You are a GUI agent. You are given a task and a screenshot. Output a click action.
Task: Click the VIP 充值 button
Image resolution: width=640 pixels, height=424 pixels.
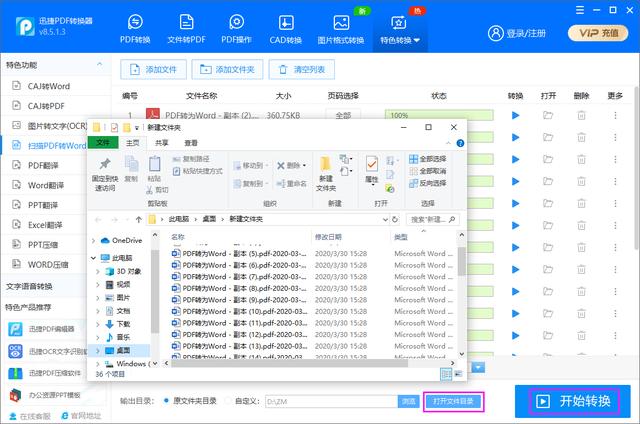598,33
